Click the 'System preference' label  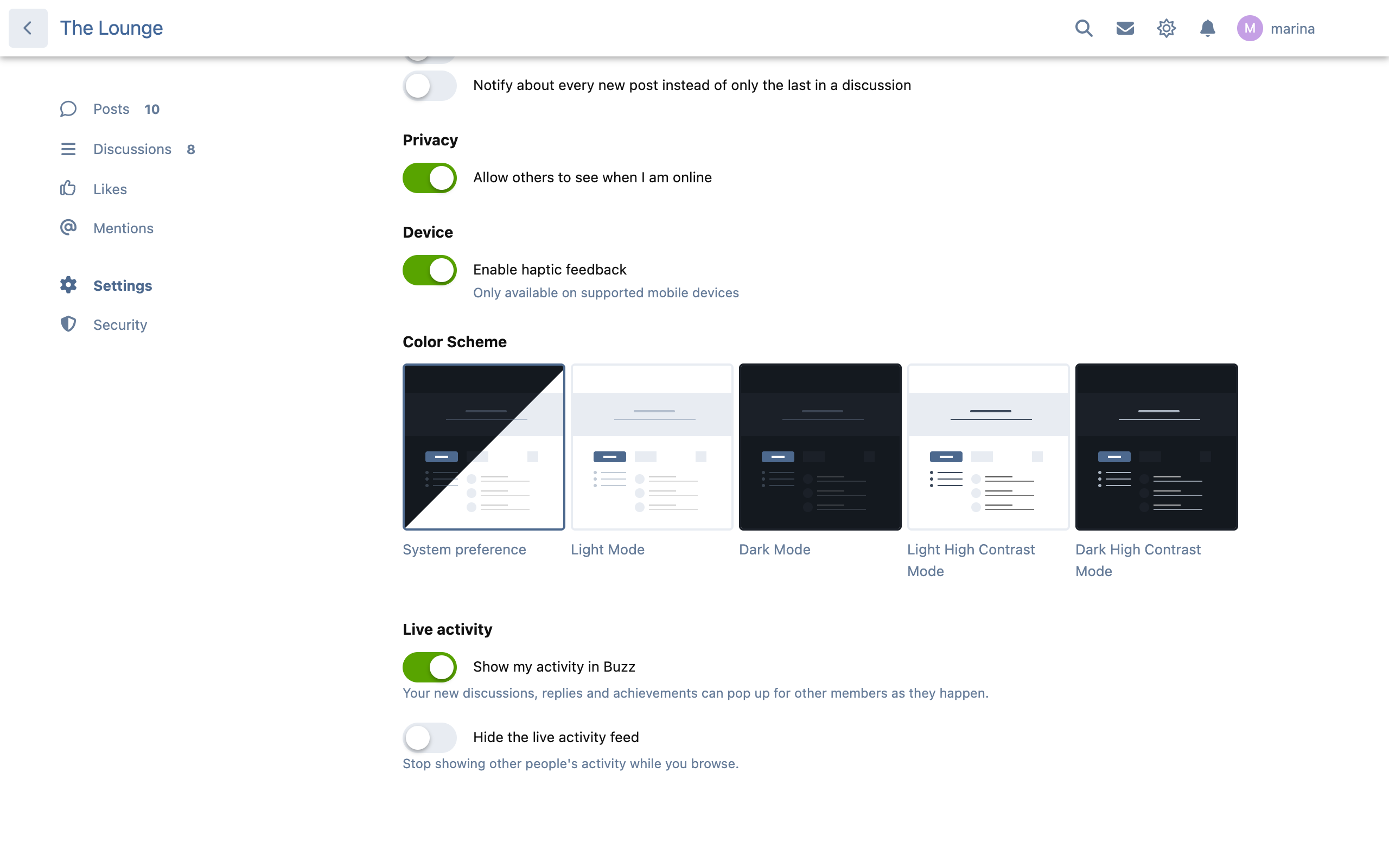pos(464,550)
